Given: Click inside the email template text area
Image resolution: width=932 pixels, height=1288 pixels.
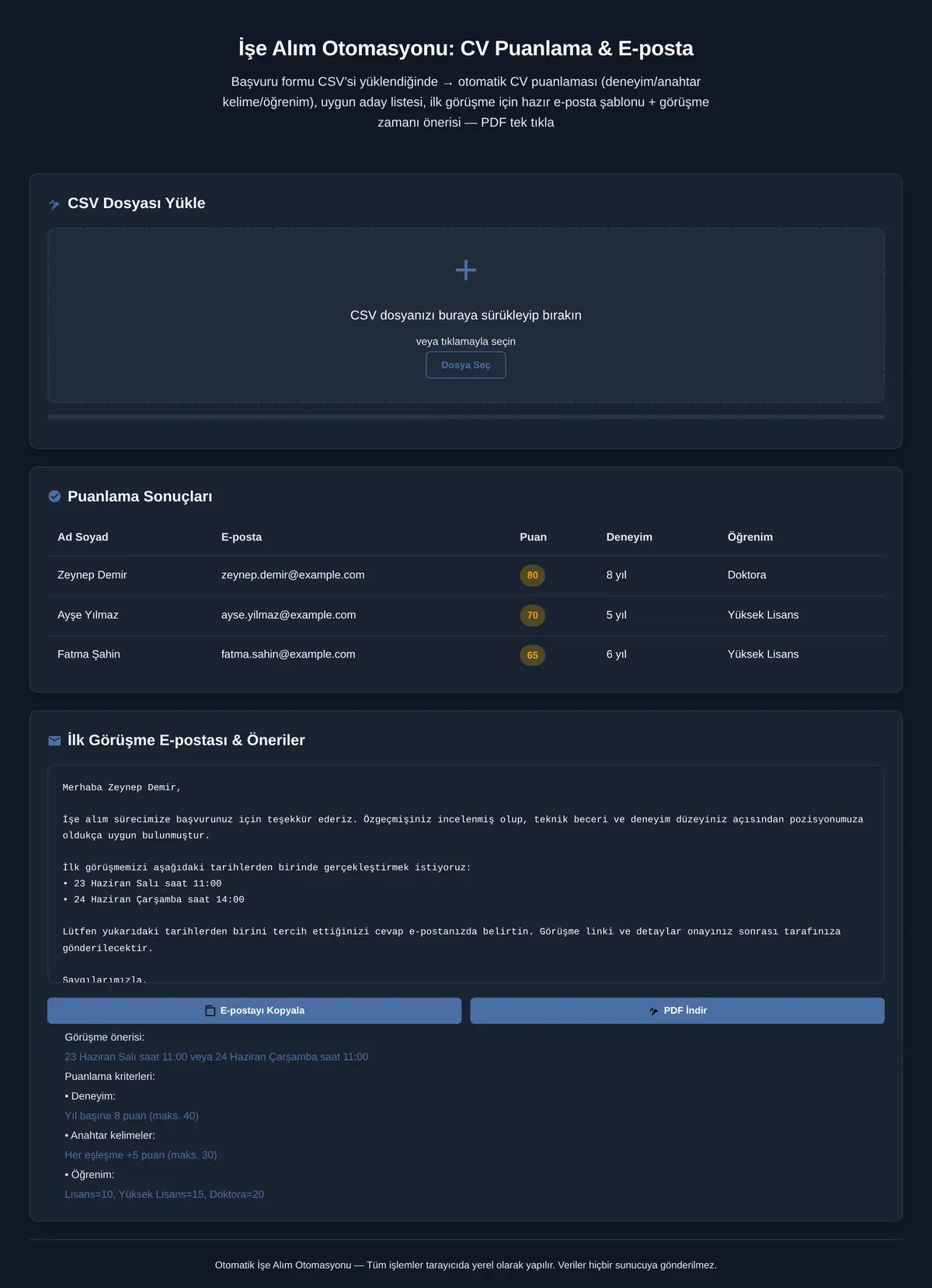Looking at the screenshot, I should (x=466, y=874).
